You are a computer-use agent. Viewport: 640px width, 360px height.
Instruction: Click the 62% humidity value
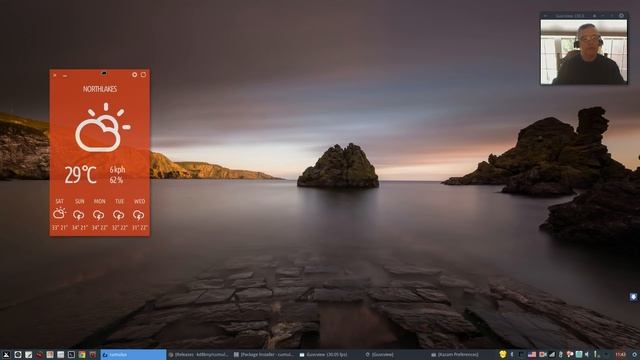click(116, 180)
